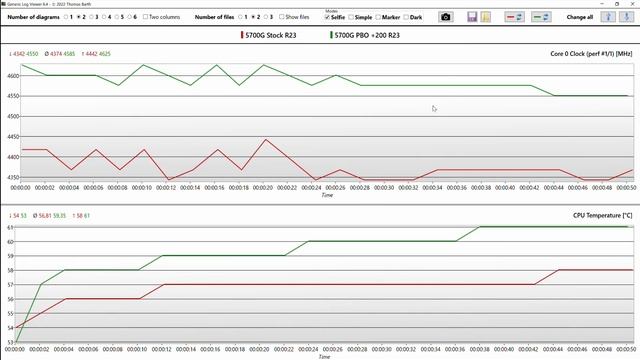Click the green legend color swatch
The image size is (640, 360).
[331, 35]
